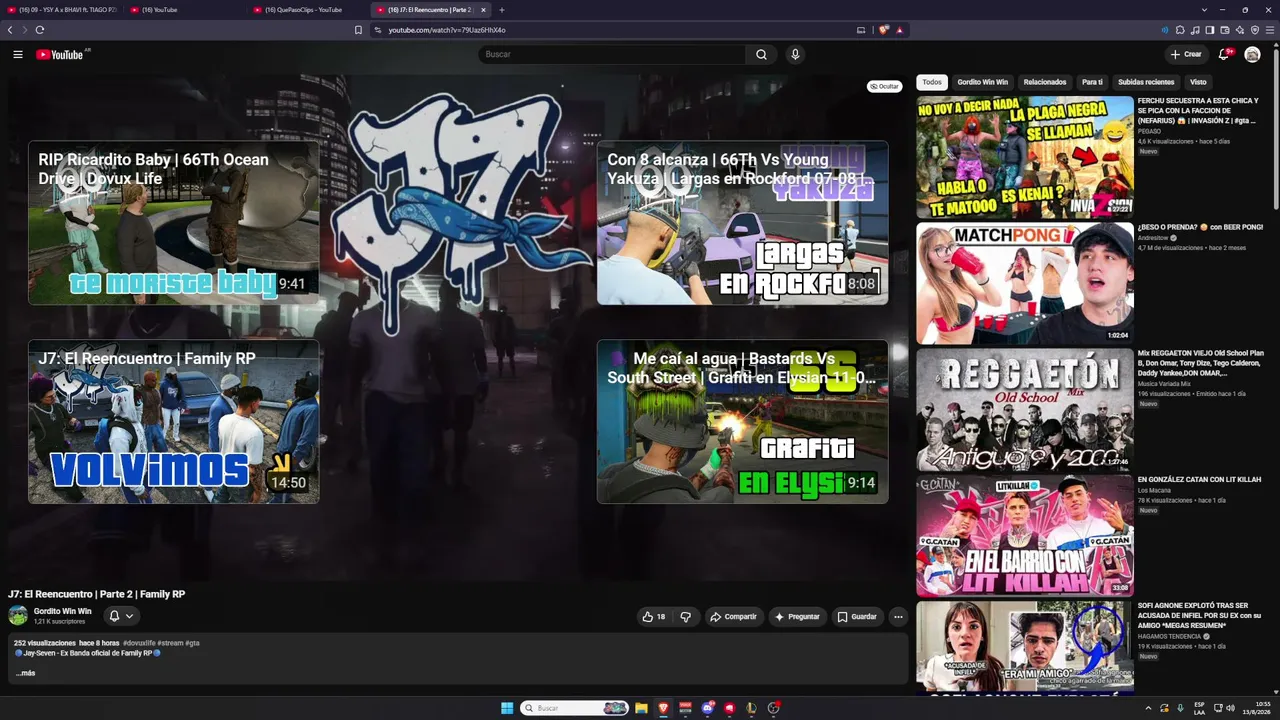The width and height of the screenshot is (1280, 720).
Task: Select the Todos filter chip
Action: click(932, 82)
